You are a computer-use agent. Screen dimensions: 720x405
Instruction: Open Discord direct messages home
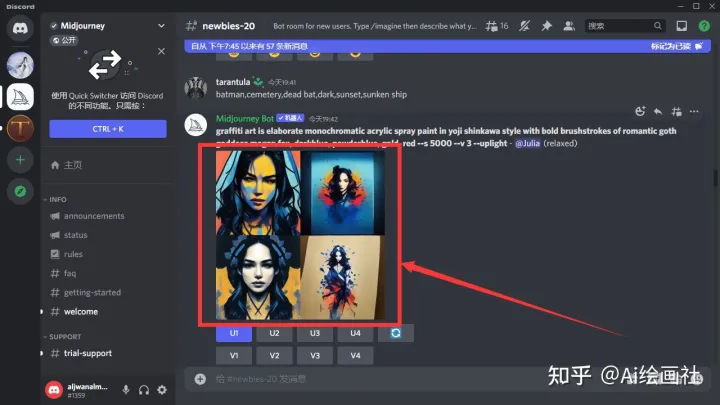20,28
